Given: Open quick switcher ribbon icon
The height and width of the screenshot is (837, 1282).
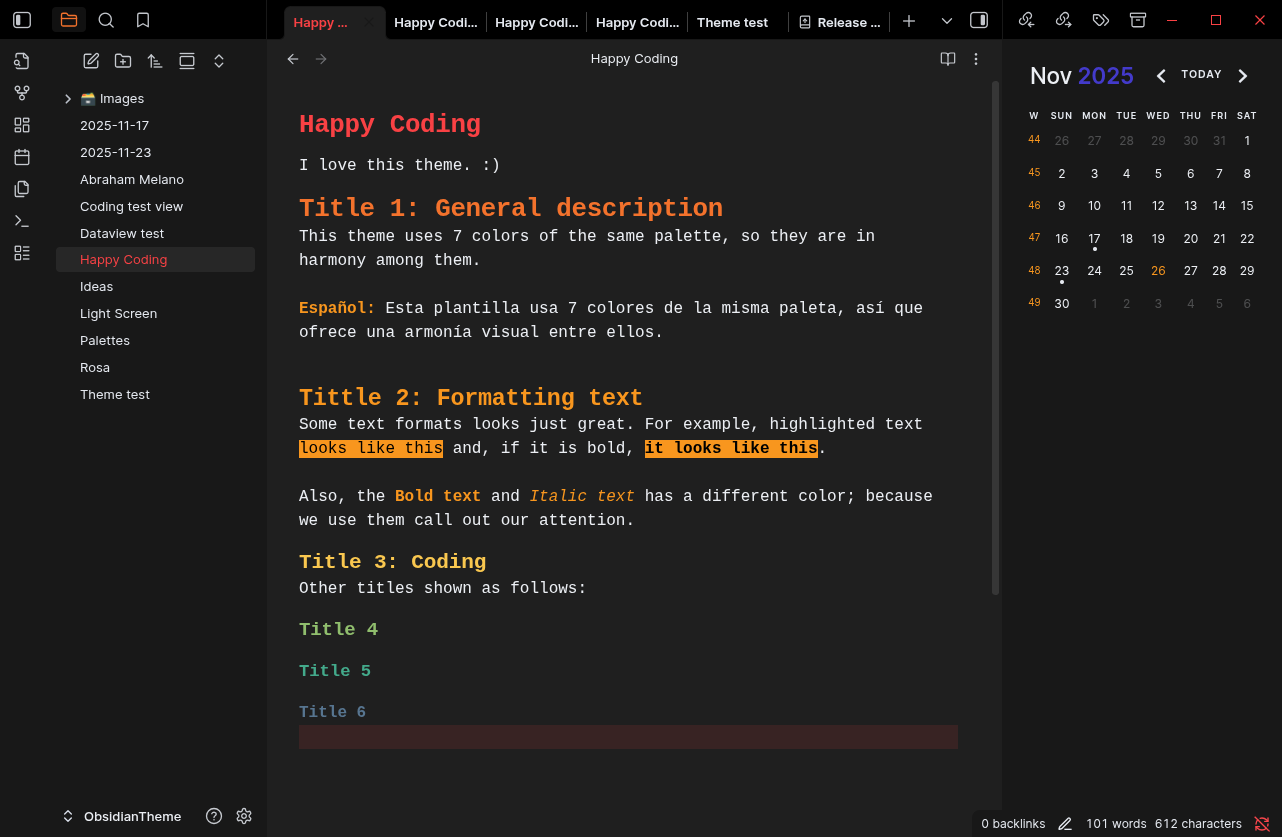Looking at the screenshot, I should click(x=22, y=61).
